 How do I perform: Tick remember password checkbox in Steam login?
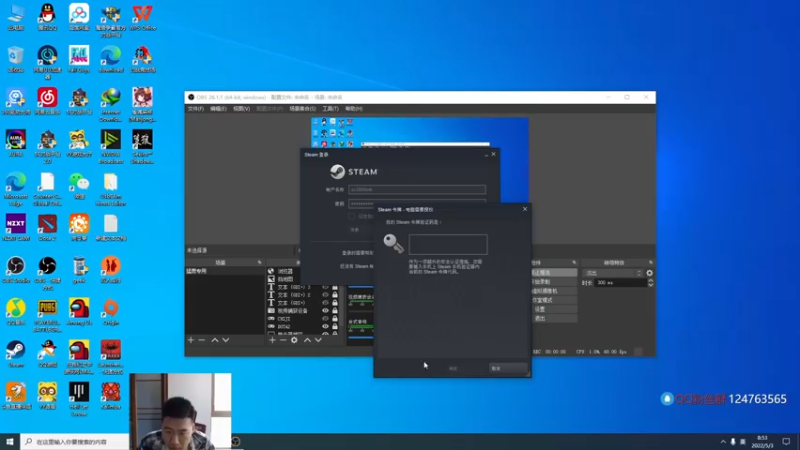pos(352,216)
